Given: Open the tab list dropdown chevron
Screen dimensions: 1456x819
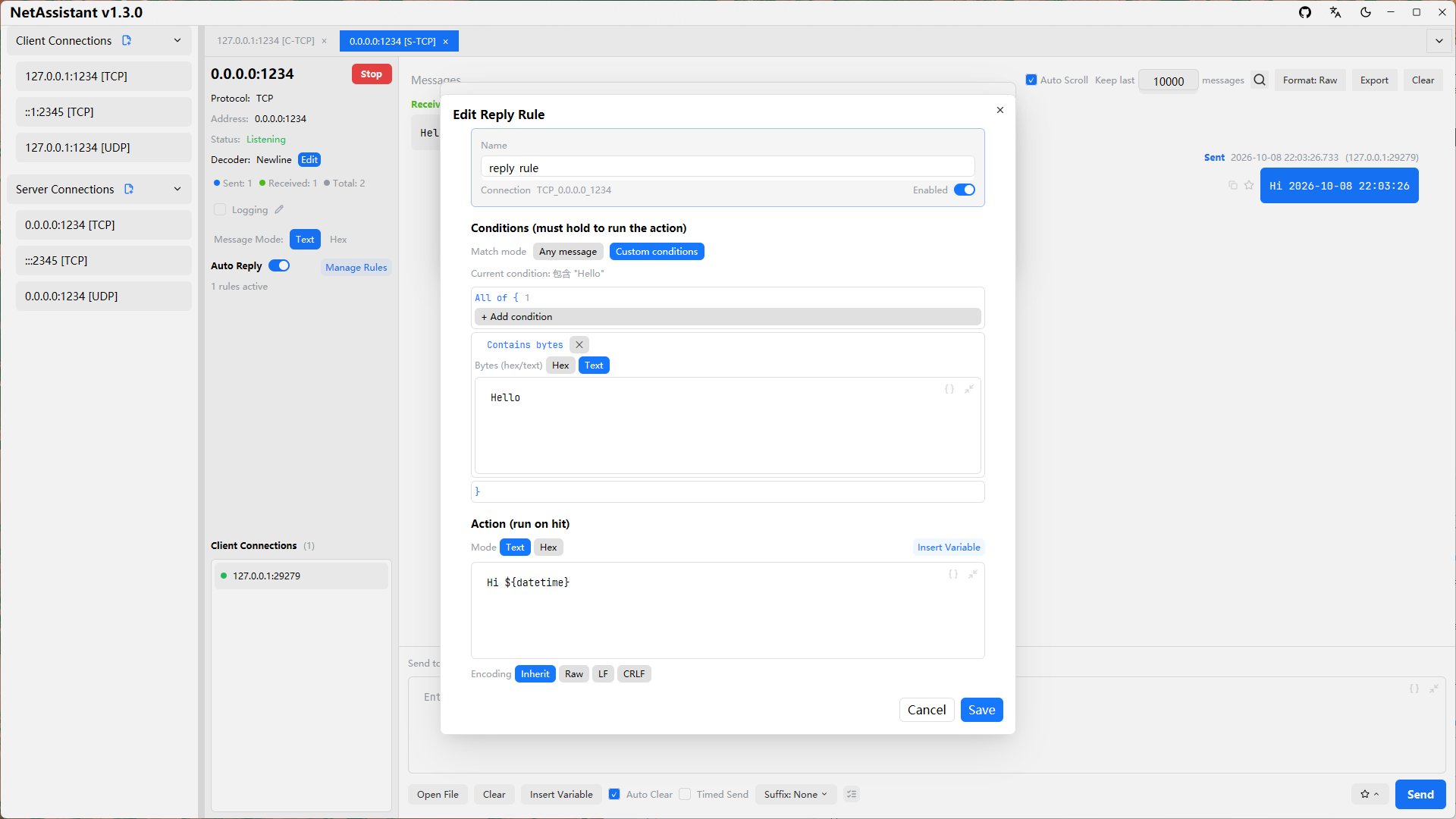Looking at the screenshot, I should point(1439,41).
